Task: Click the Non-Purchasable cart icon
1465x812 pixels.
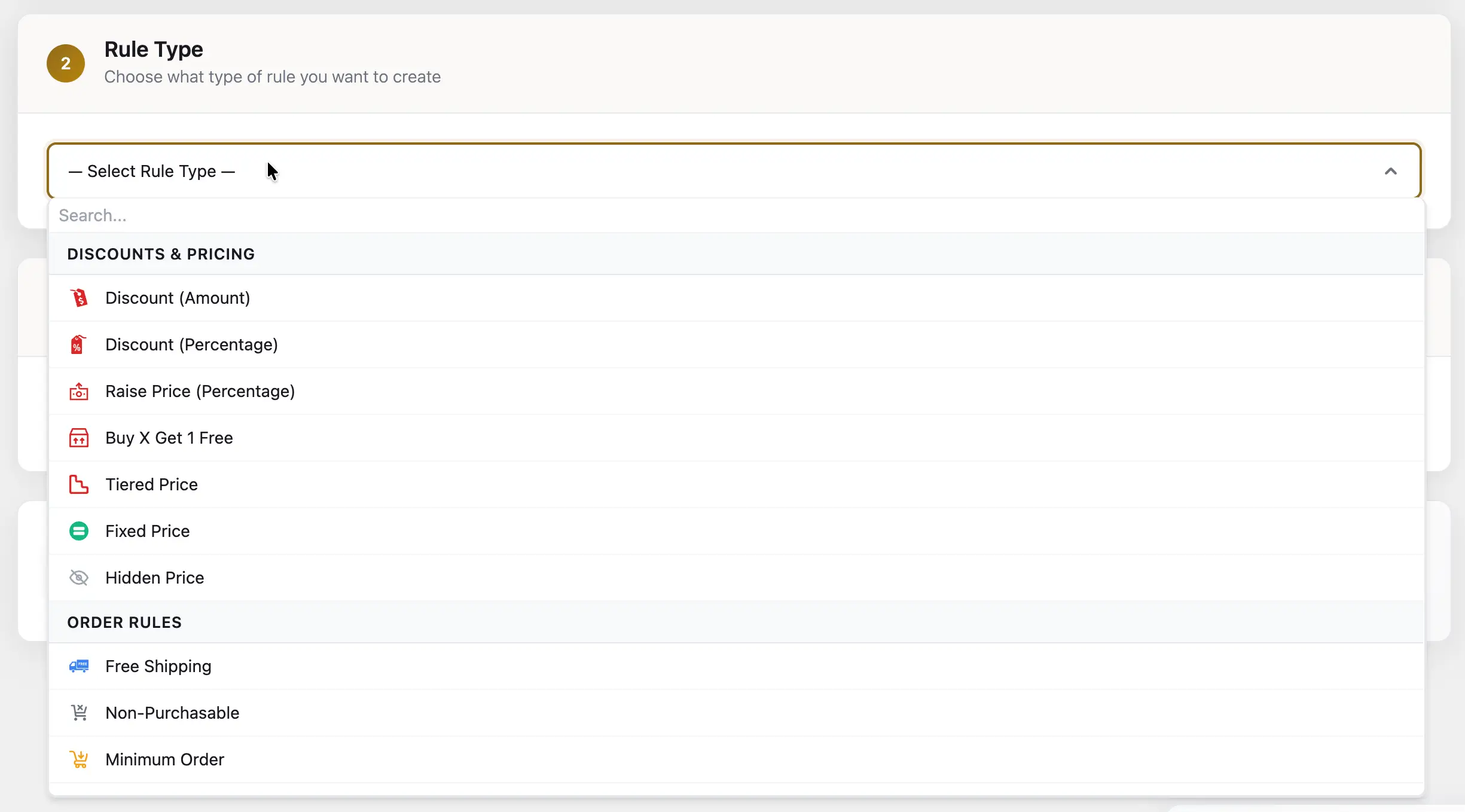Action: [79, 713]
